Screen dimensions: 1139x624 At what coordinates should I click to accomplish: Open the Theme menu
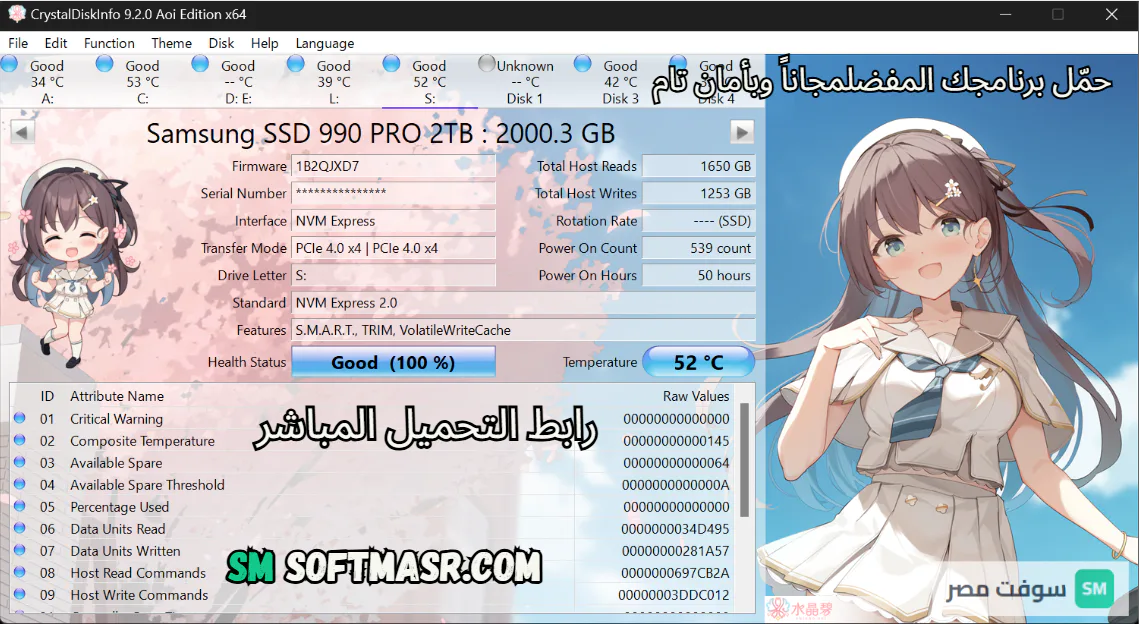(x=171, y=43)
